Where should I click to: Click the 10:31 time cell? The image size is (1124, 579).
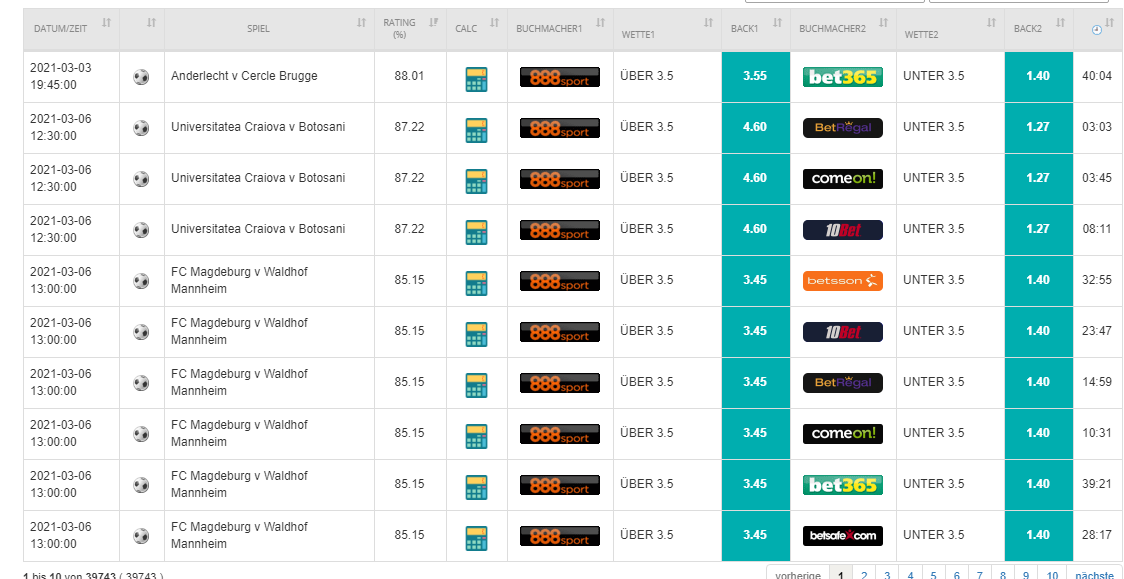[x=1097, y=433]
